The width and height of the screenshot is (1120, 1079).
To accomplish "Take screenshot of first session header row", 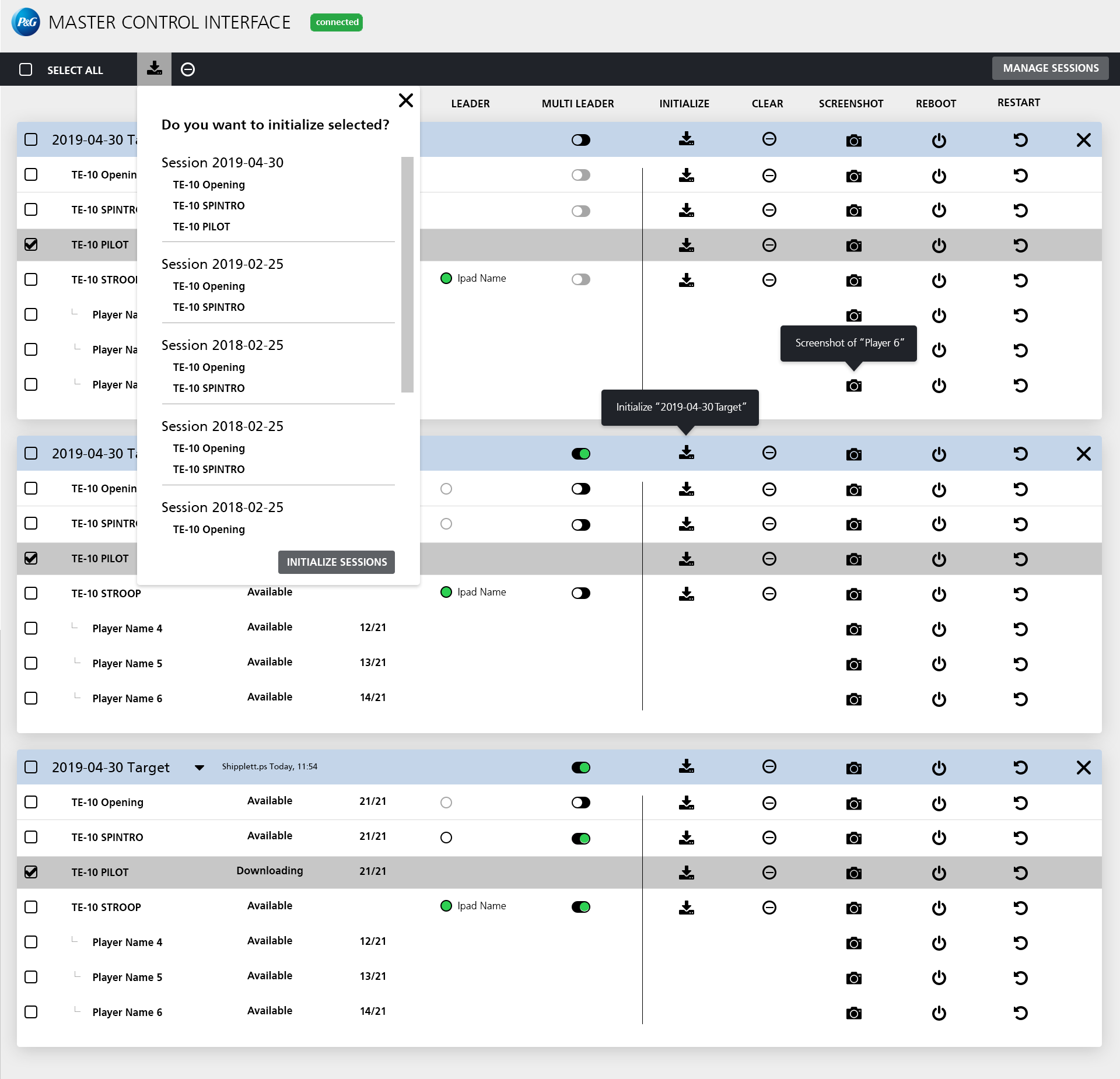I will coord(853,141).
